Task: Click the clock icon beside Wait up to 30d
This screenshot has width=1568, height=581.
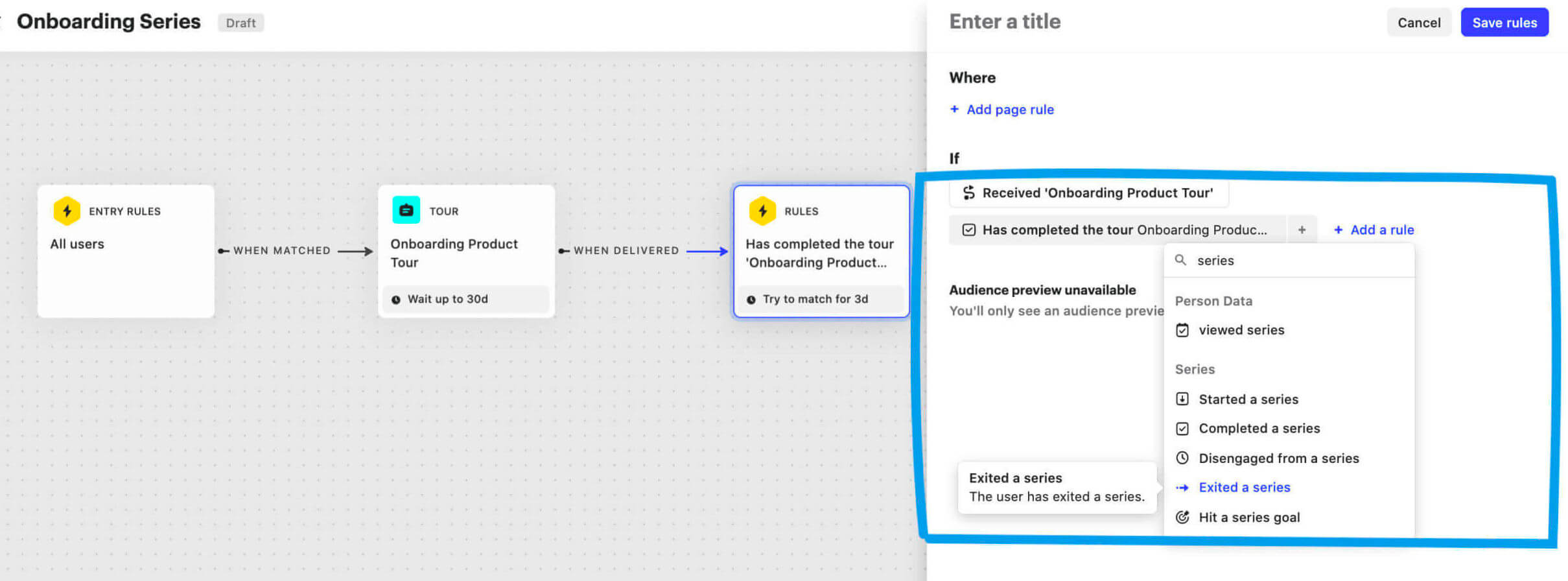Action: [396, 300]
